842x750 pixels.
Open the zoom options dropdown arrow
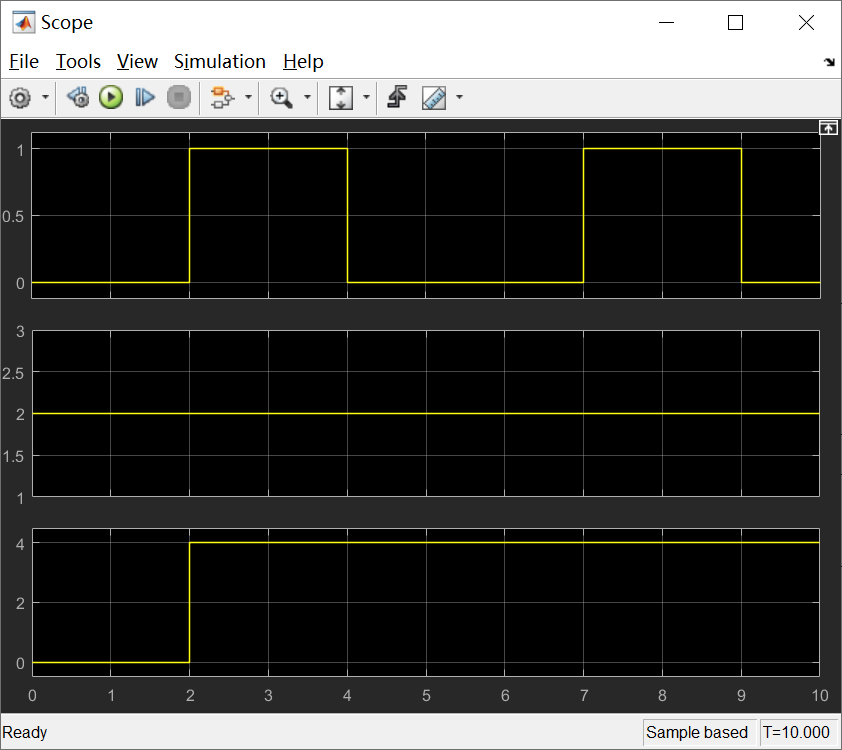pos(307,98)
